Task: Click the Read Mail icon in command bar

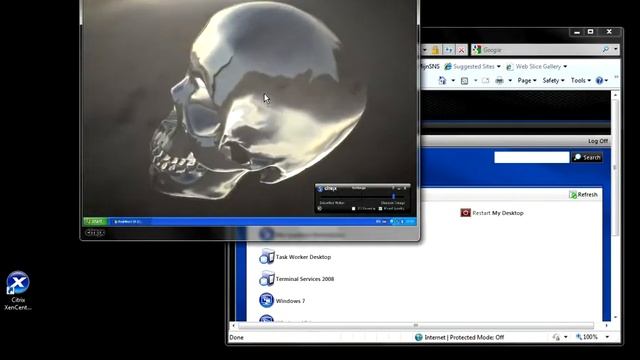Action: click(485, 81)
